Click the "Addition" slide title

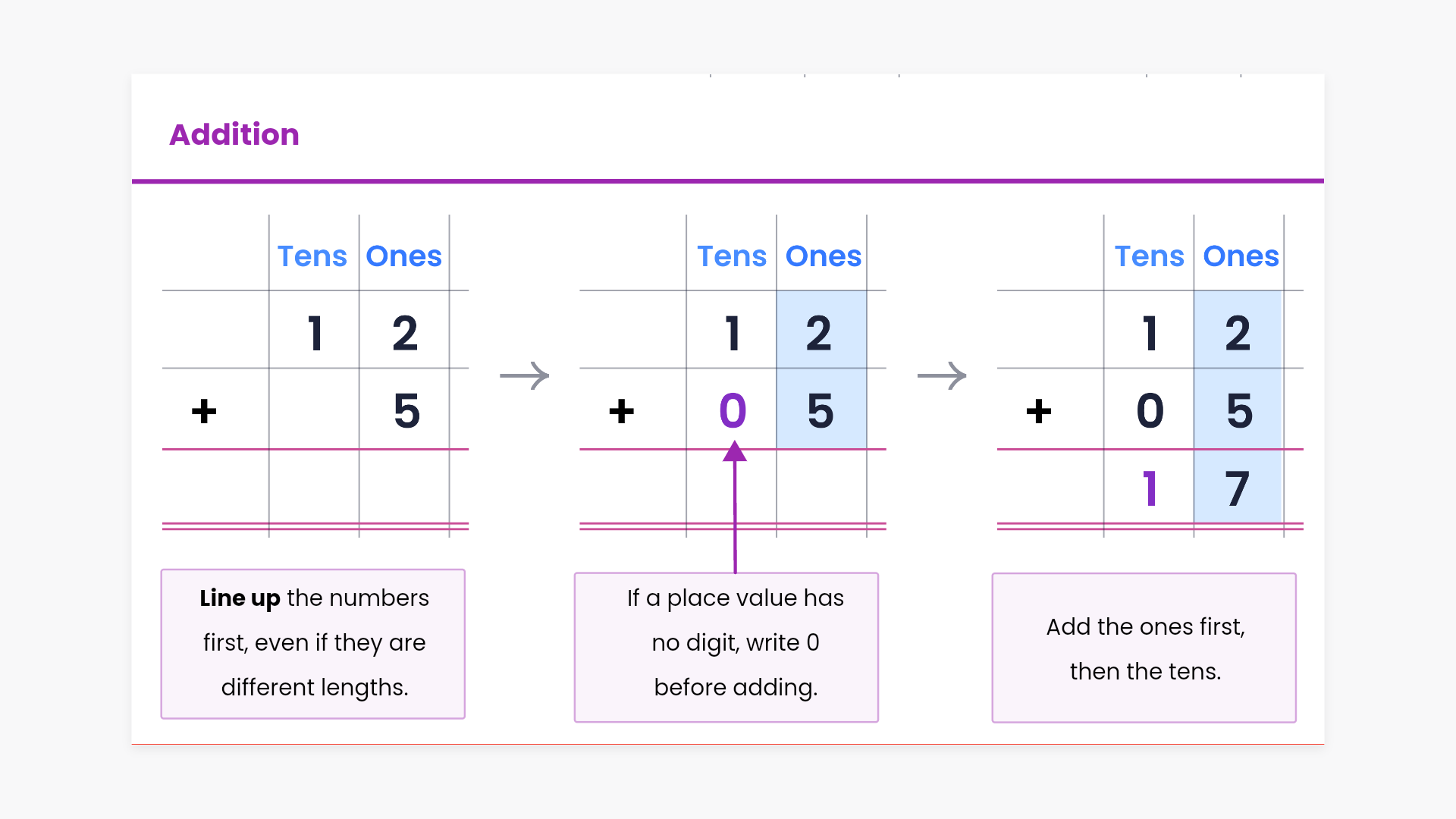(x=234, y=135)
